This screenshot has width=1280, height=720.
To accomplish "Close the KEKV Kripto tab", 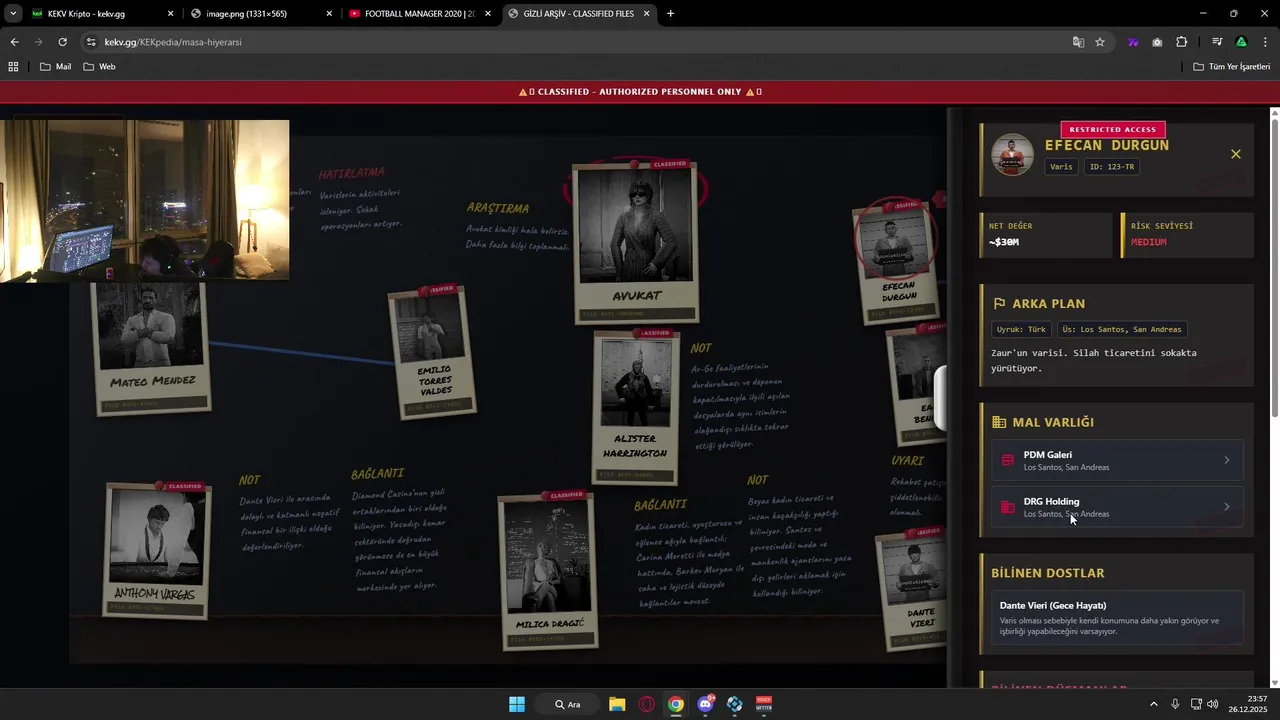I will point(170,14).
